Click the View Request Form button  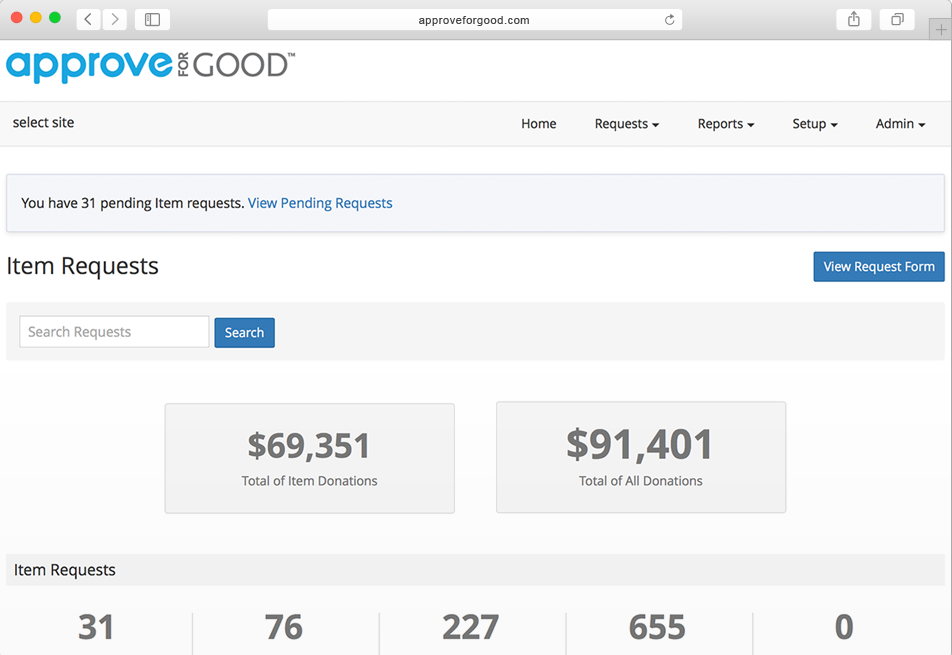pyautogui.click(x=879, y=266)
